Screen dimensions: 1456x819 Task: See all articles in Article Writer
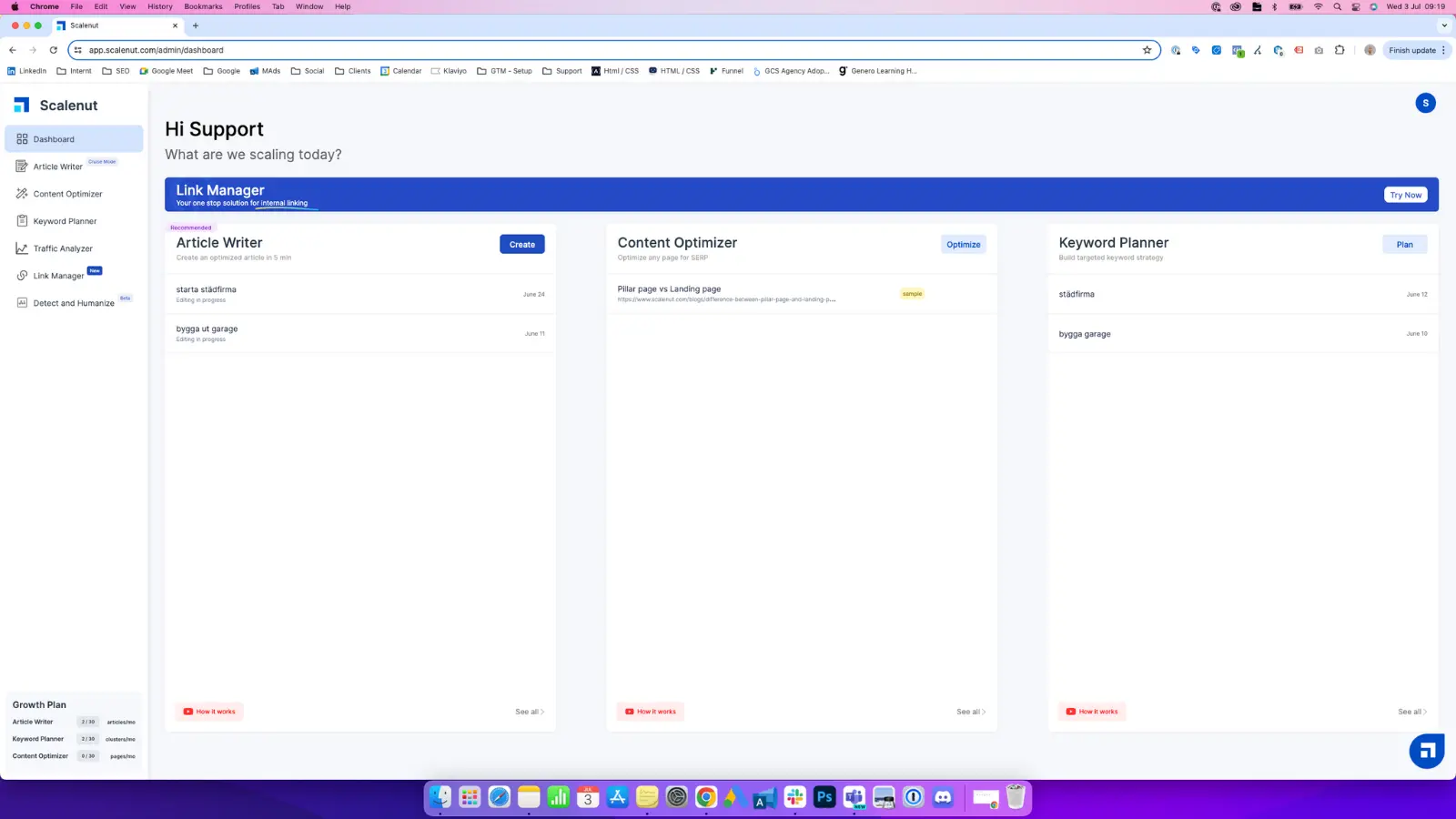pyautogui.click(x=530, y=712)
